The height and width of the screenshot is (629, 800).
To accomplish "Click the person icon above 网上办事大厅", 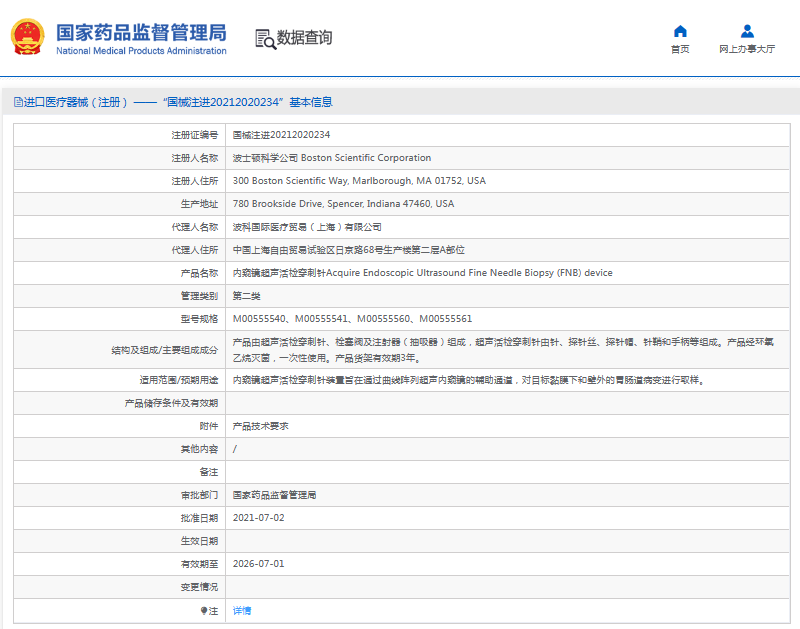I will pos(745,31).
